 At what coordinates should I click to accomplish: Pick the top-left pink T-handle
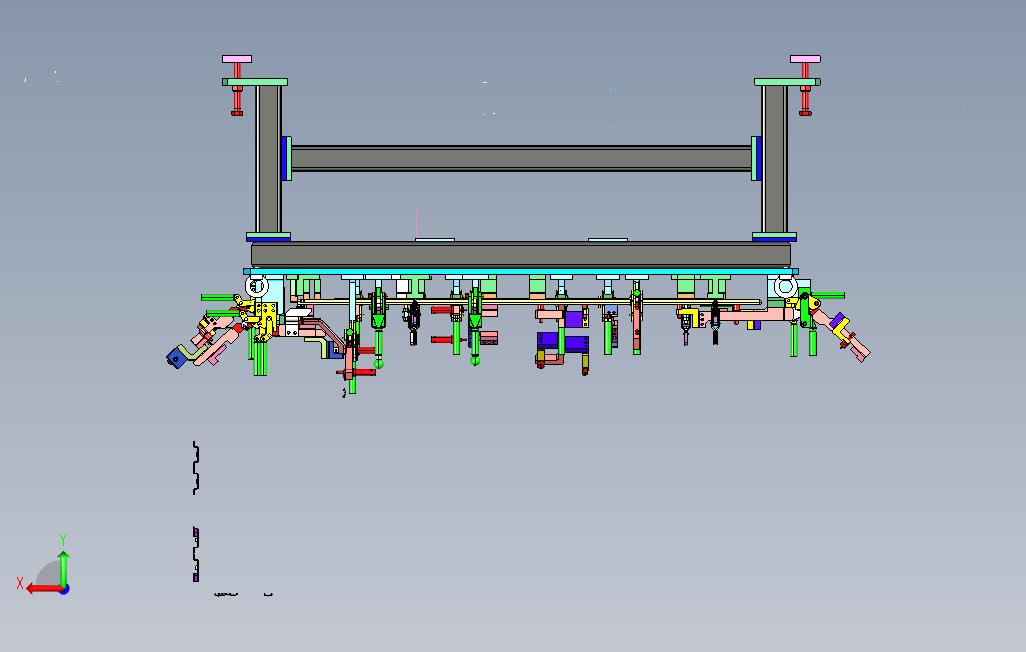[237, 59]
